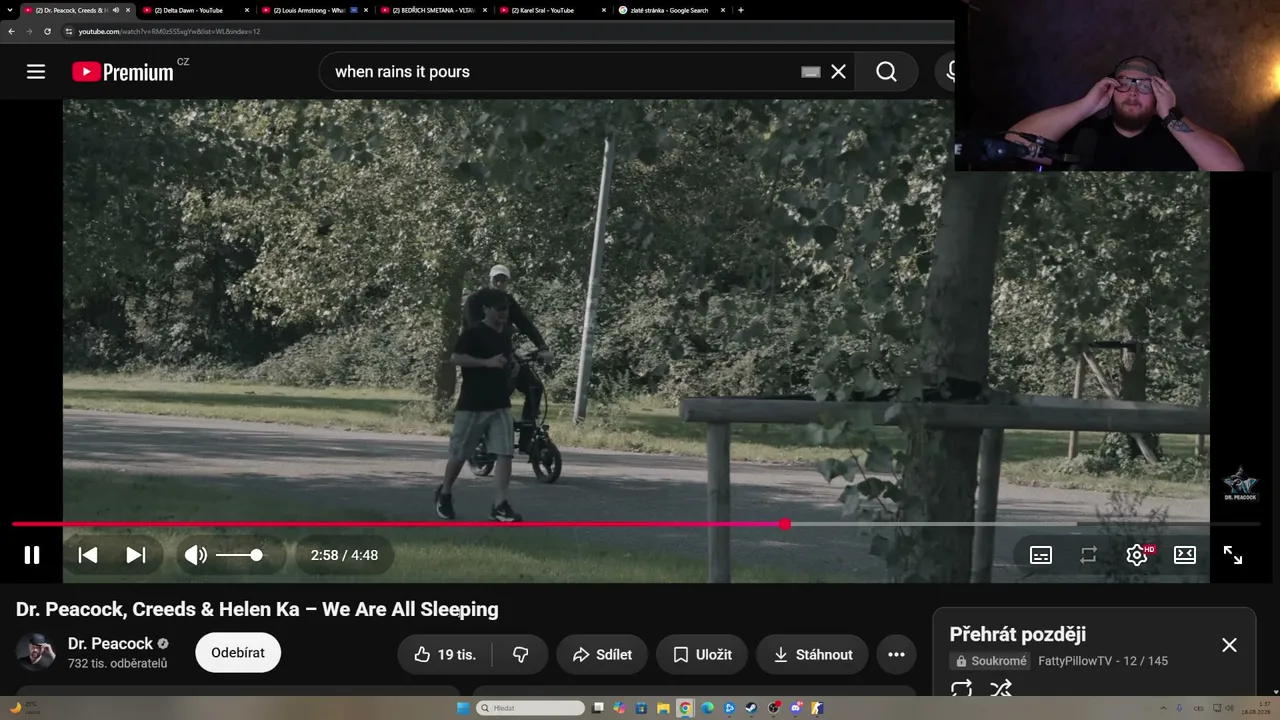Close the Delta Dawn tab
This screenshot has height=720, width=1280.
pos(246,10)
